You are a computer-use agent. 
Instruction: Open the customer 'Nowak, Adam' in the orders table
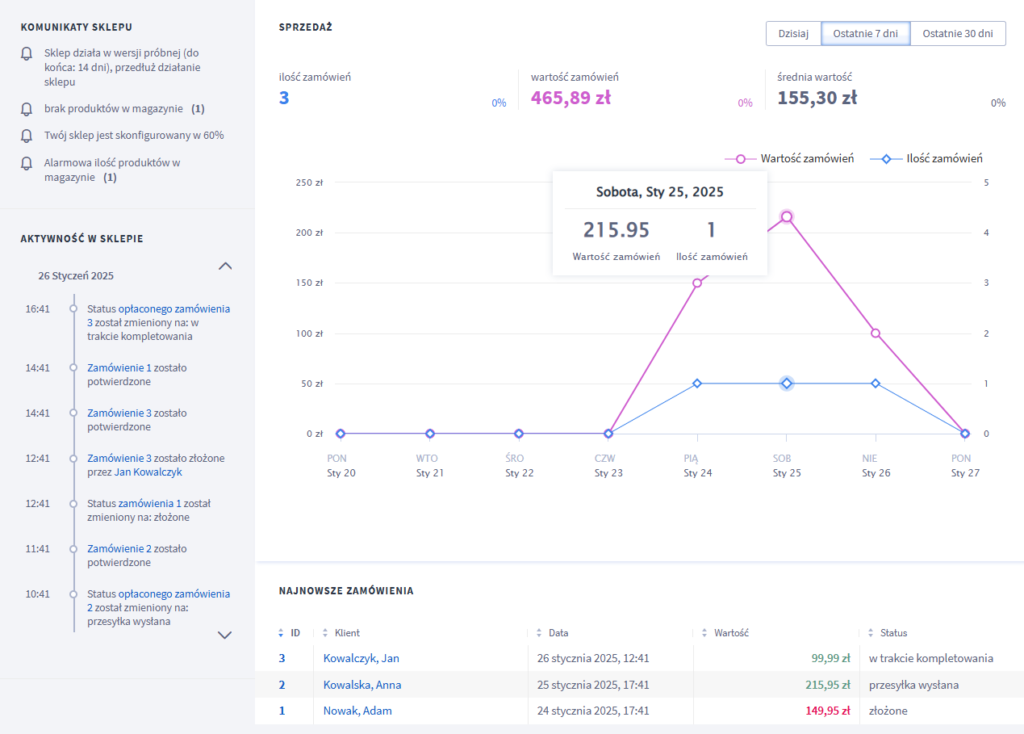[358, 710]
